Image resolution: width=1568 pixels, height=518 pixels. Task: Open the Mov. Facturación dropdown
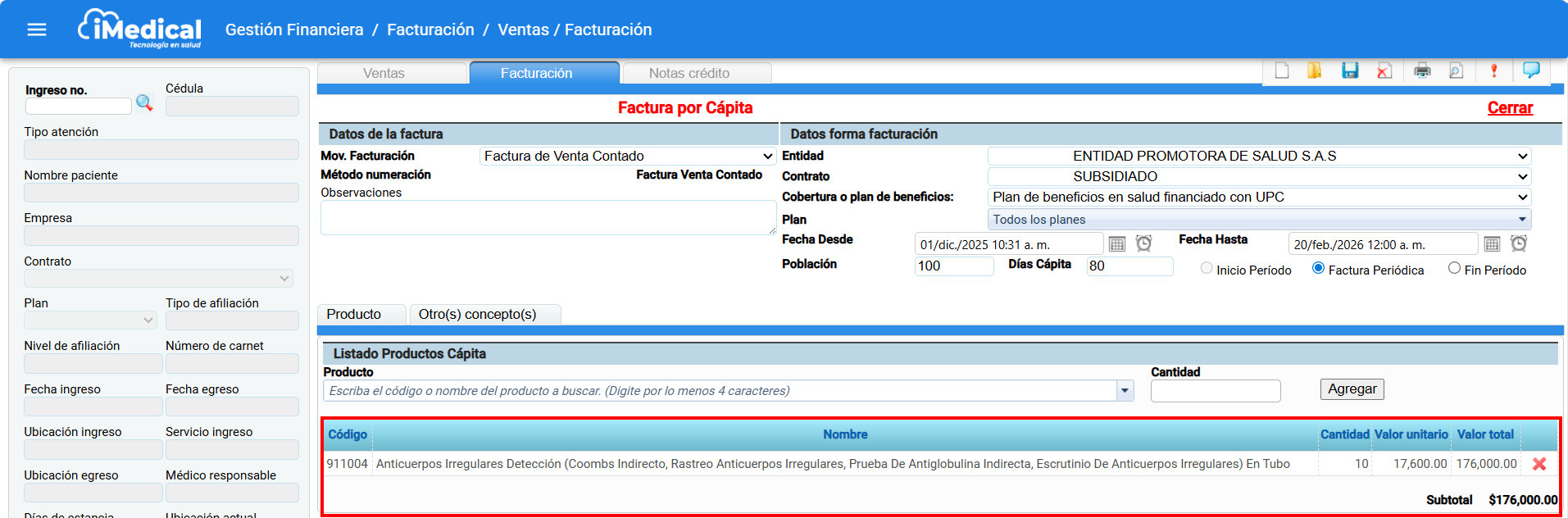[x=627, y=156]
